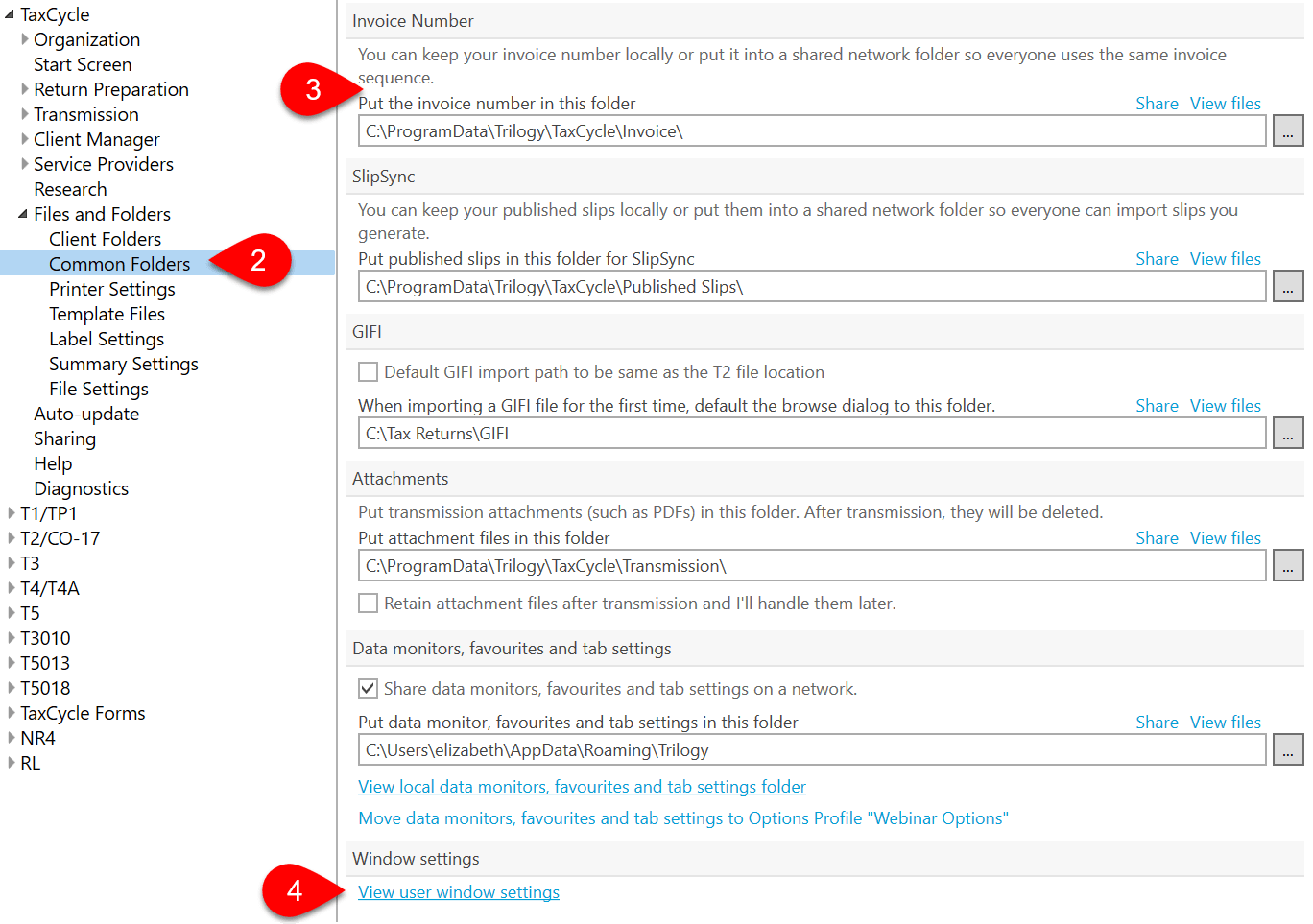
Task: Click View files for the attachments folder
Action: pos(1226,537)
